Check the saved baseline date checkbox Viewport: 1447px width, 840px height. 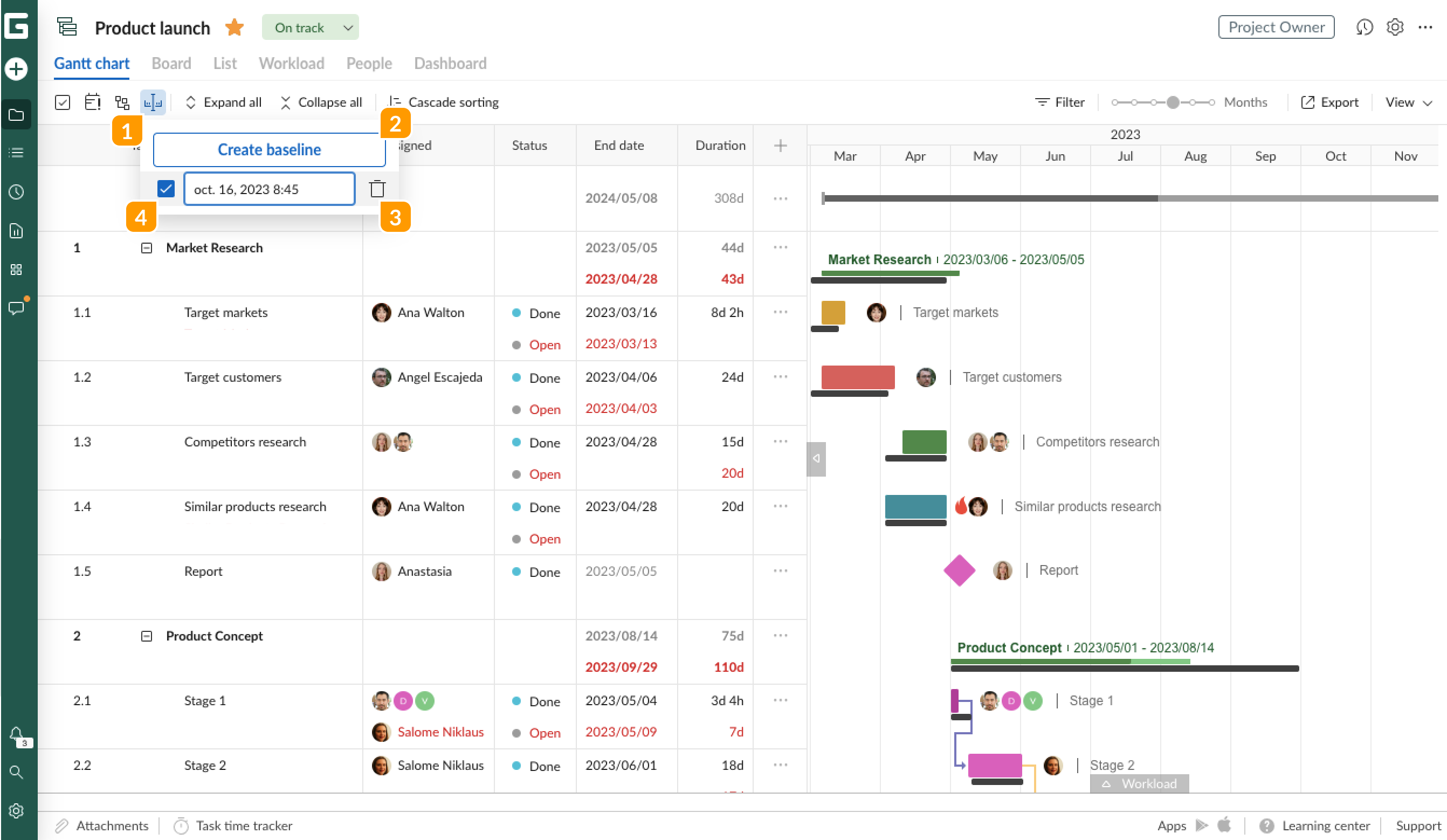pyautogui.click(x=166, y=188)
